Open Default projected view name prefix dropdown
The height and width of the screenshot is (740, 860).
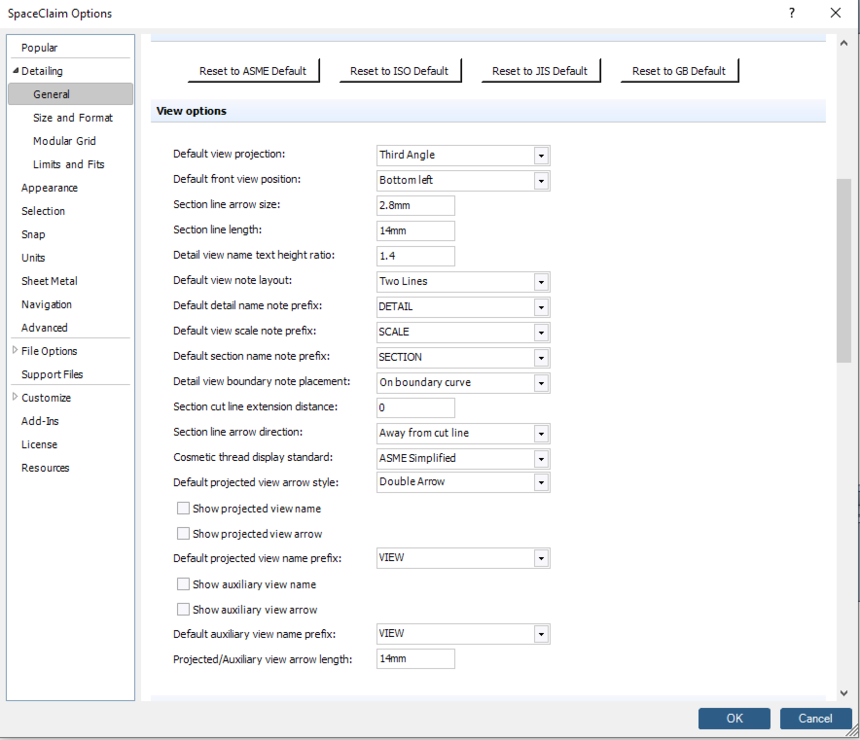coord(541,558)
